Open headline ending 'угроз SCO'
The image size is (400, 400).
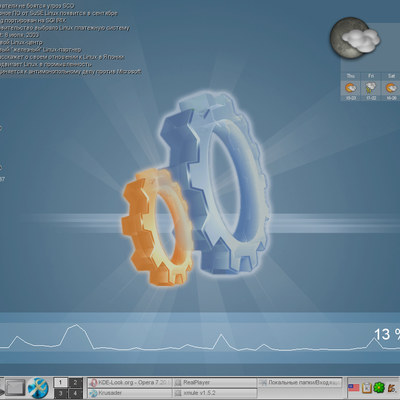point(37,6)
